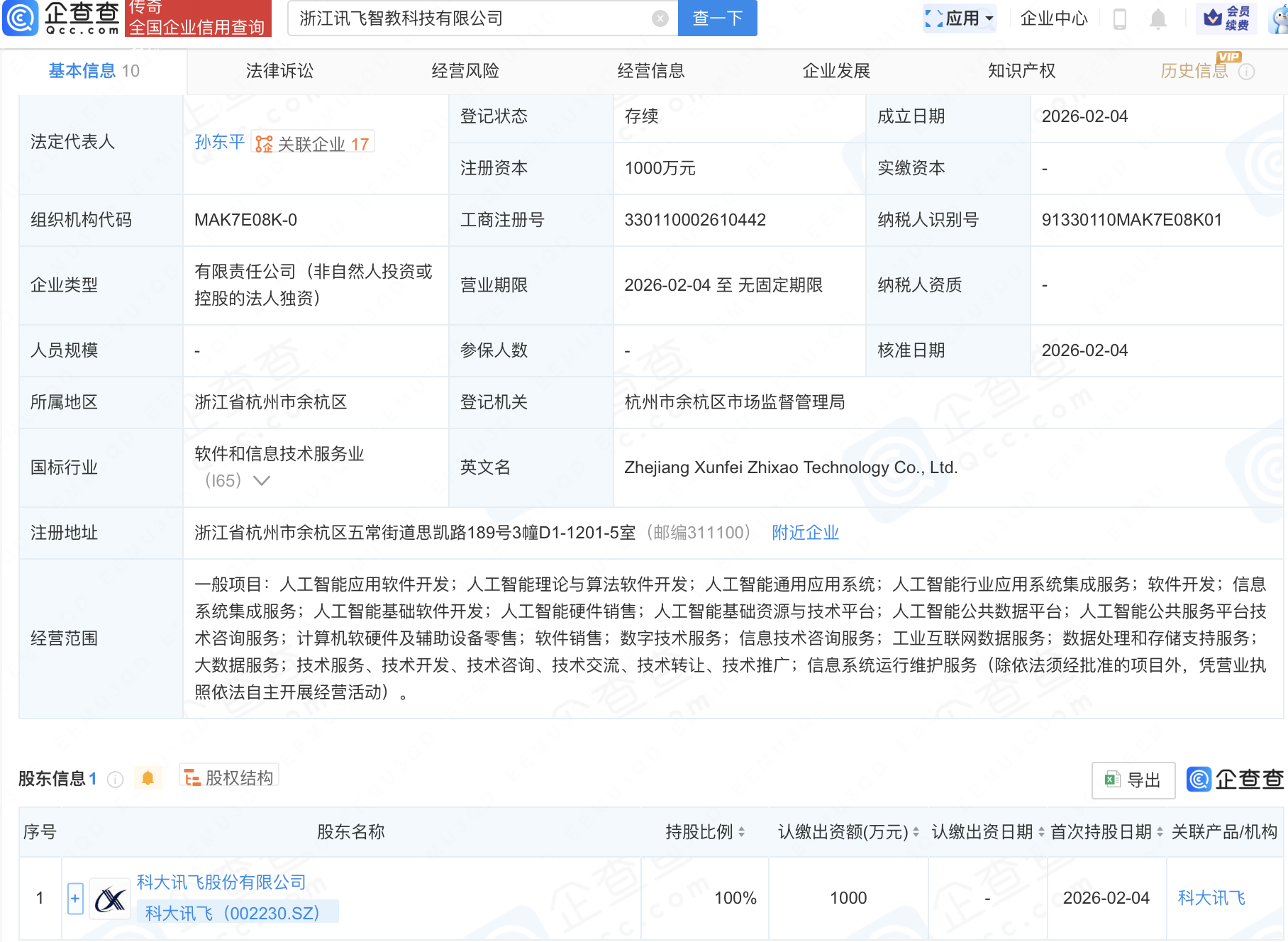The width and height of the screenshot is (1288, 942).
Task: Click the 会员续费 crown icon
Action: (1214, 18)
